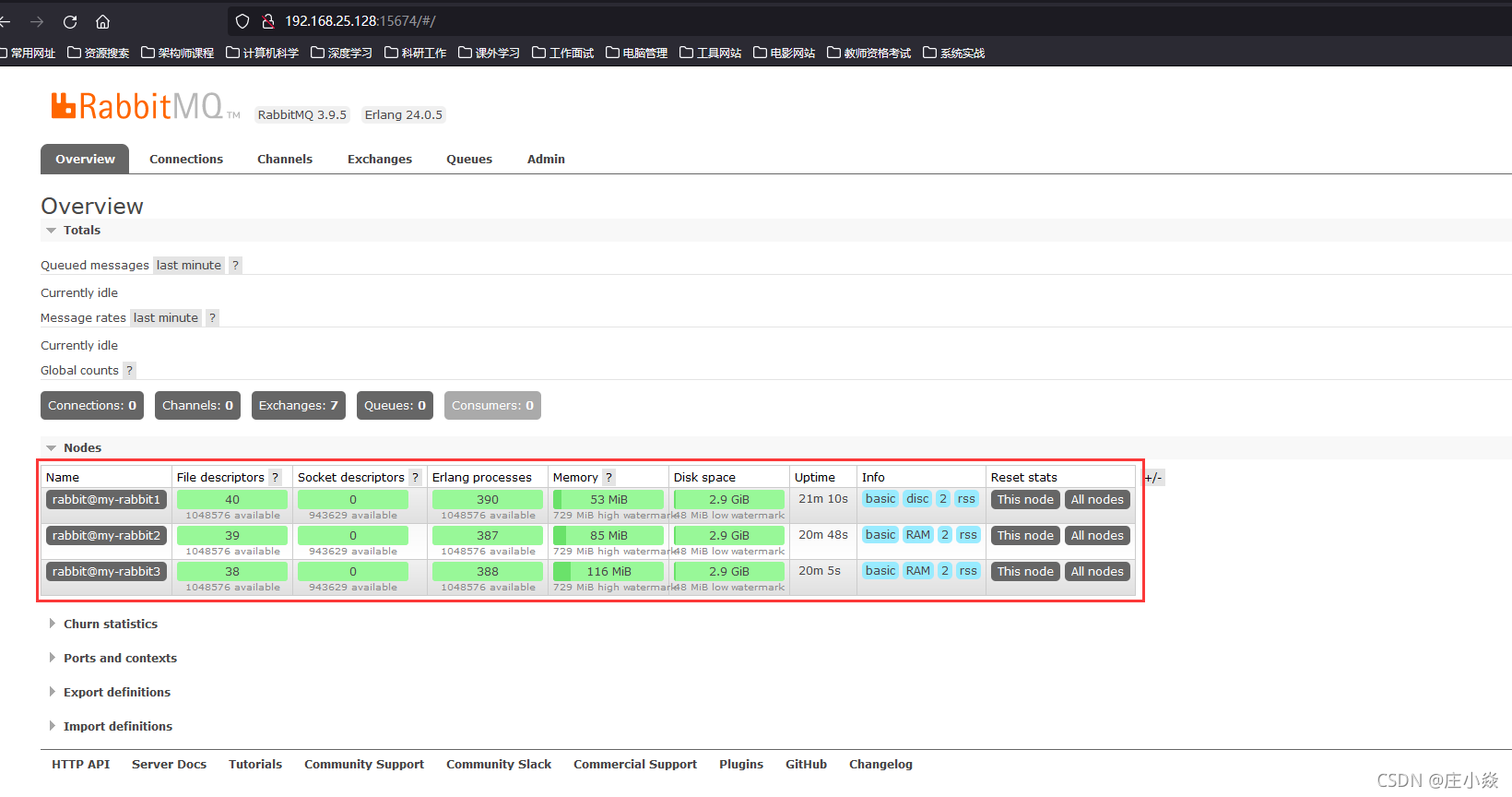Click the shield icon in address bar

coord(242,21)
